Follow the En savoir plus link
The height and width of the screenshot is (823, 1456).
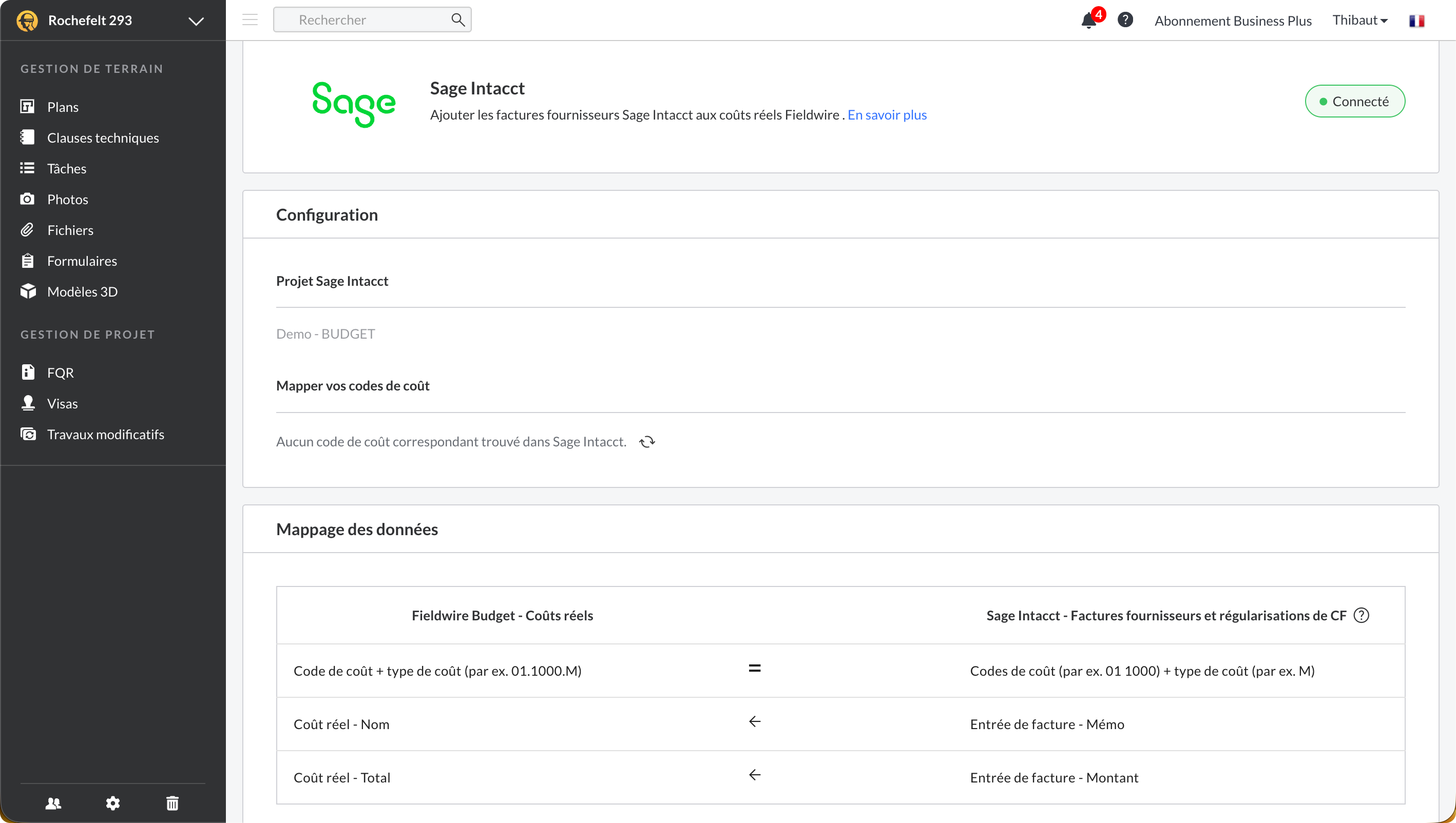(887, 115)
